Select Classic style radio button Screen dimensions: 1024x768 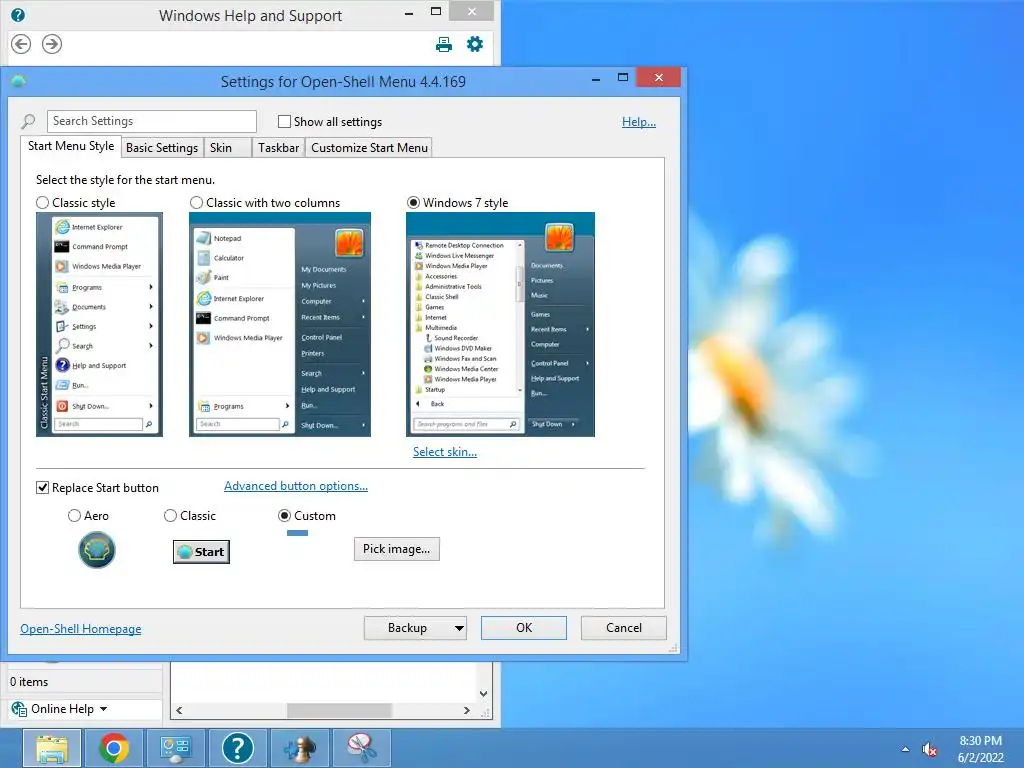(42, 203)
